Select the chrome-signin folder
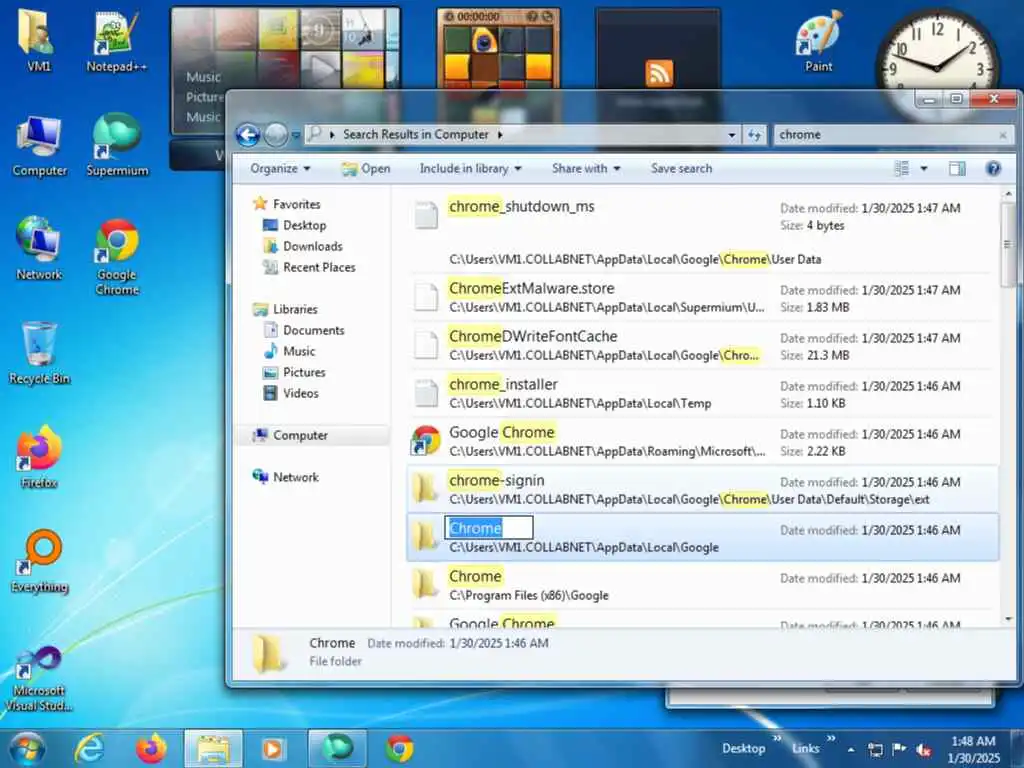1024x768 pixels. [702, 489]
